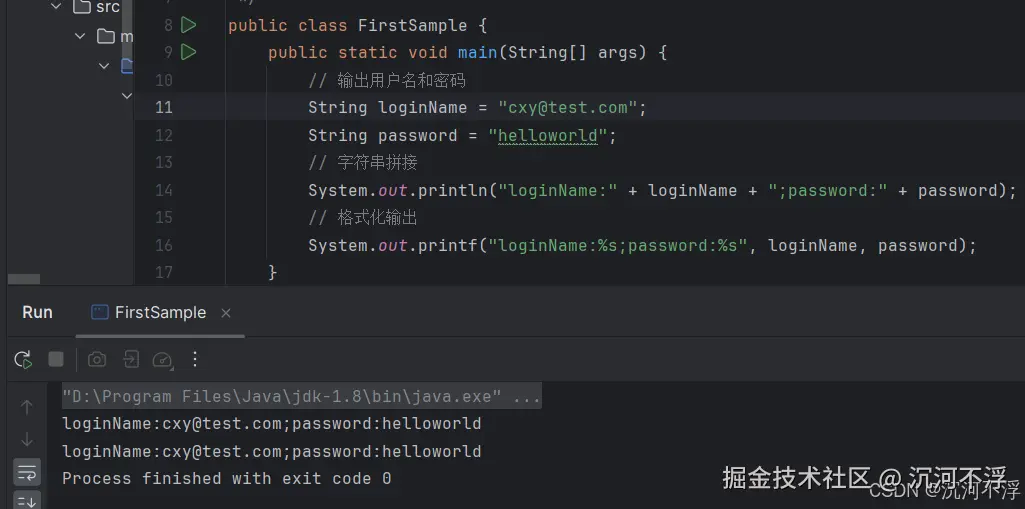Close the FirstSample run tab
This screenshot has width=1025, height=509.
(x=226, y=314)
